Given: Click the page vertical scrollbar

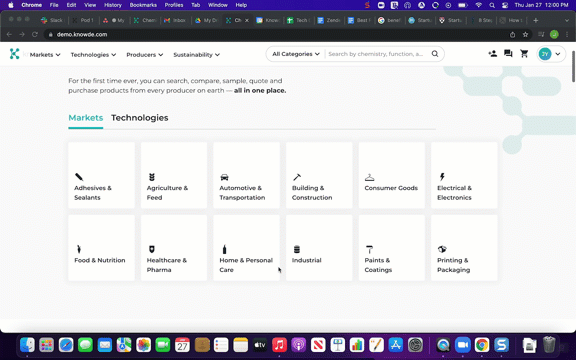Looking at the screenshot, I should tap(573, 66).
